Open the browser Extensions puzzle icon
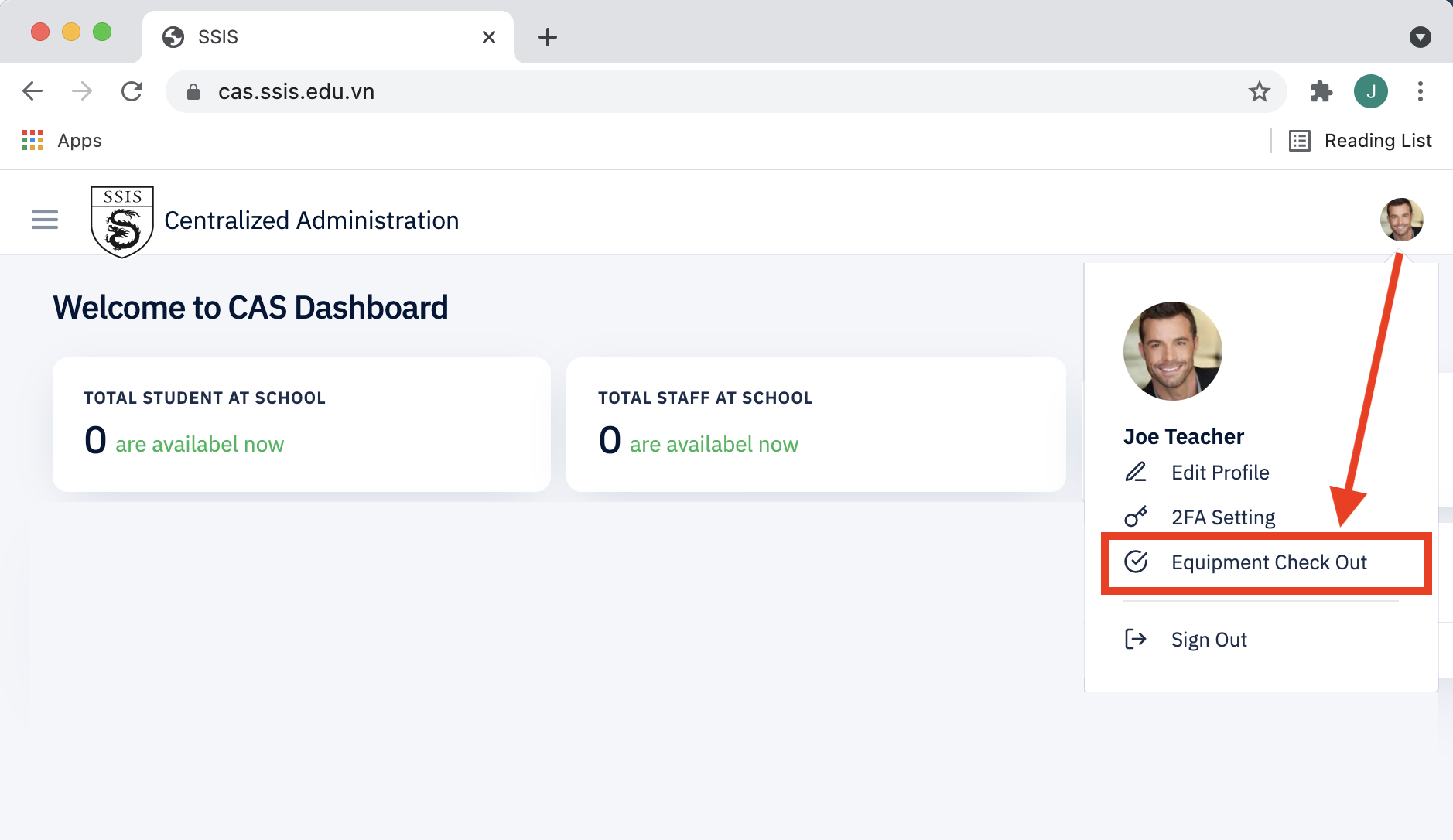The height and width of the screenshot is (840, 1453). point(1321,91)
